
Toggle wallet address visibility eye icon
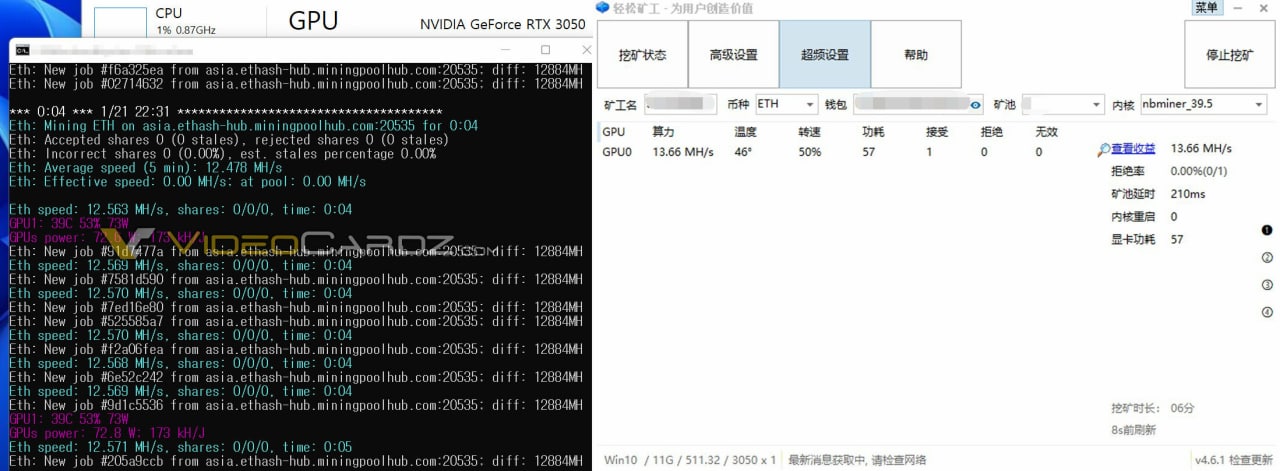976,104
